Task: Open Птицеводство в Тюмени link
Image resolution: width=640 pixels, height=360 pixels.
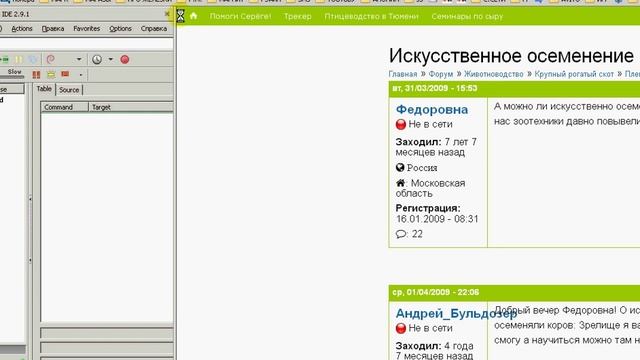Action: point(371,16)
